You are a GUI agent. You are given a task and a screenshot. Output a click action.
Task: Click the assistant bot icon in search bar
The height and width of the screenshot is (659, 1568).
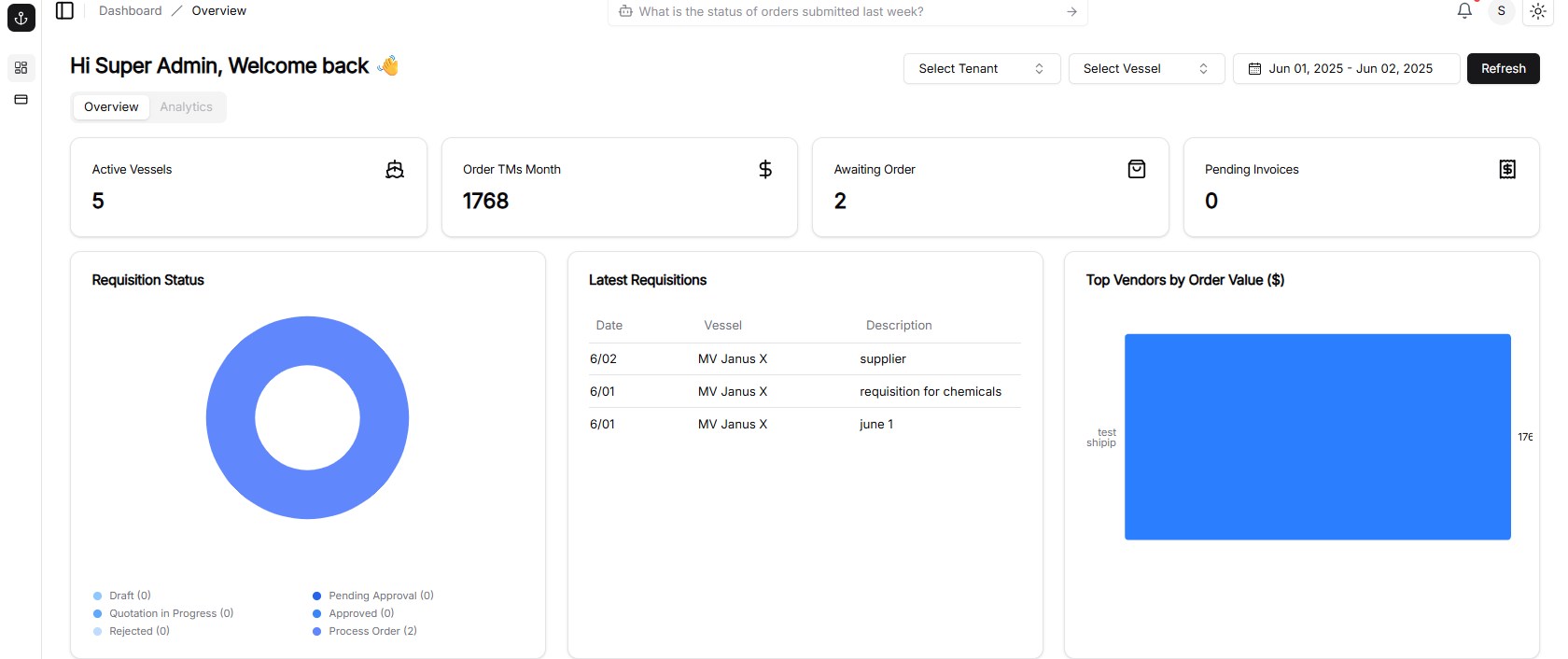625,11
